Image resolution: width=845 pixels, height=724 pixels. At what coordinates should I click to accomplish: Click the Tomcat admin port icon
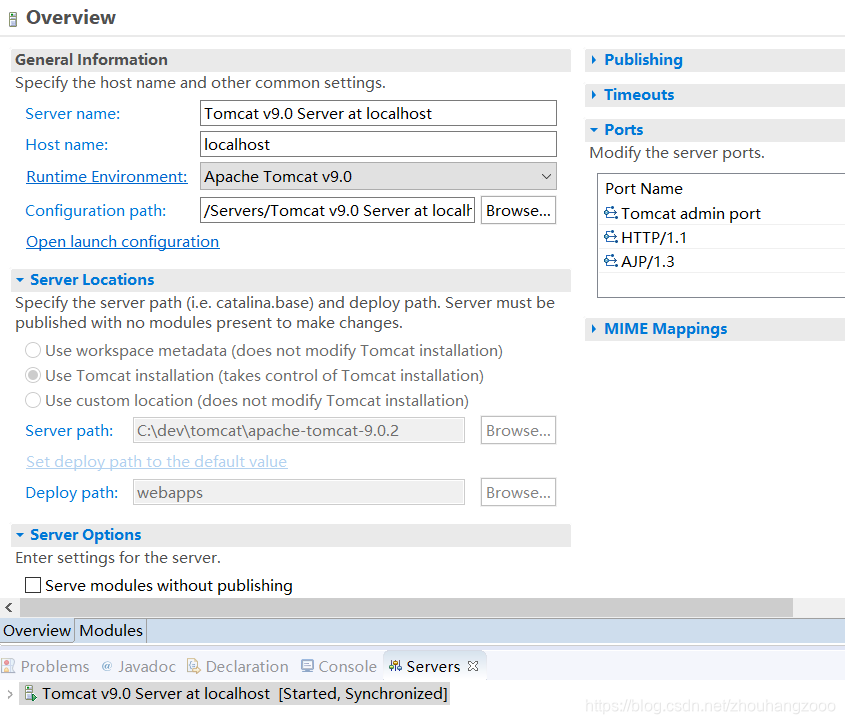[x=611, y=213]
